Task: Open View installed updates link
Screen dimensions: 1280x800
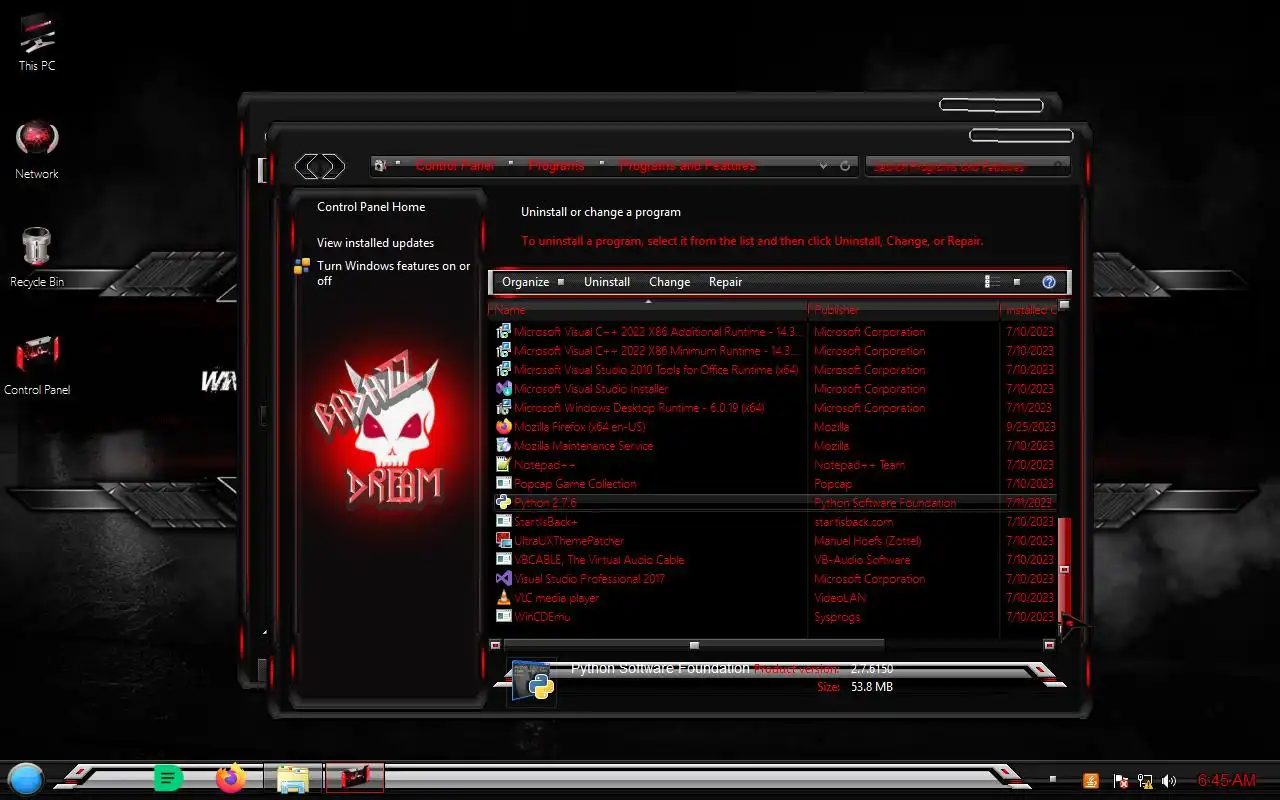Action: coord(375,243)
